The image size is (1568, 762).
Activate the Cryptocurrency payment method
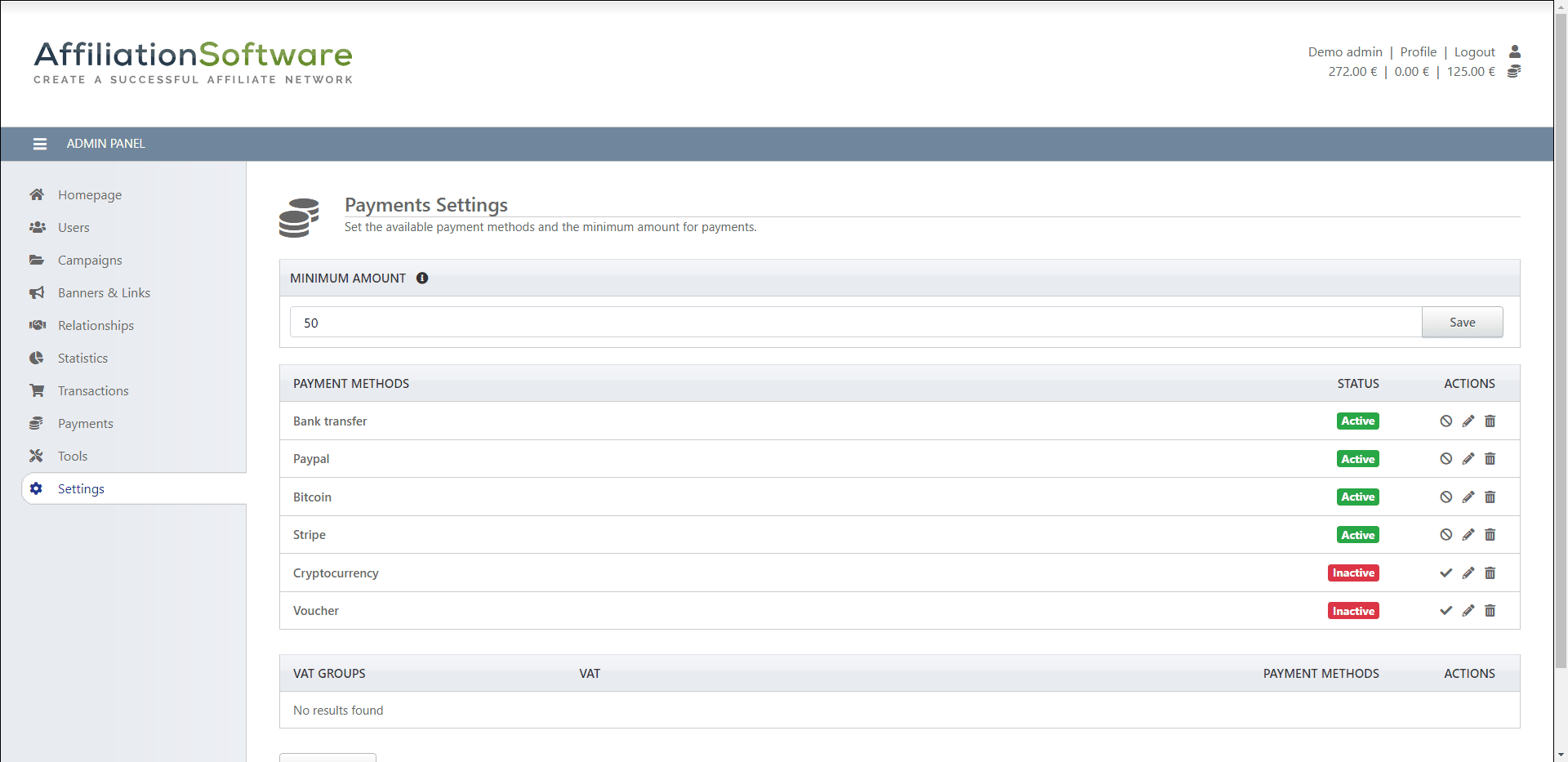1445,573
